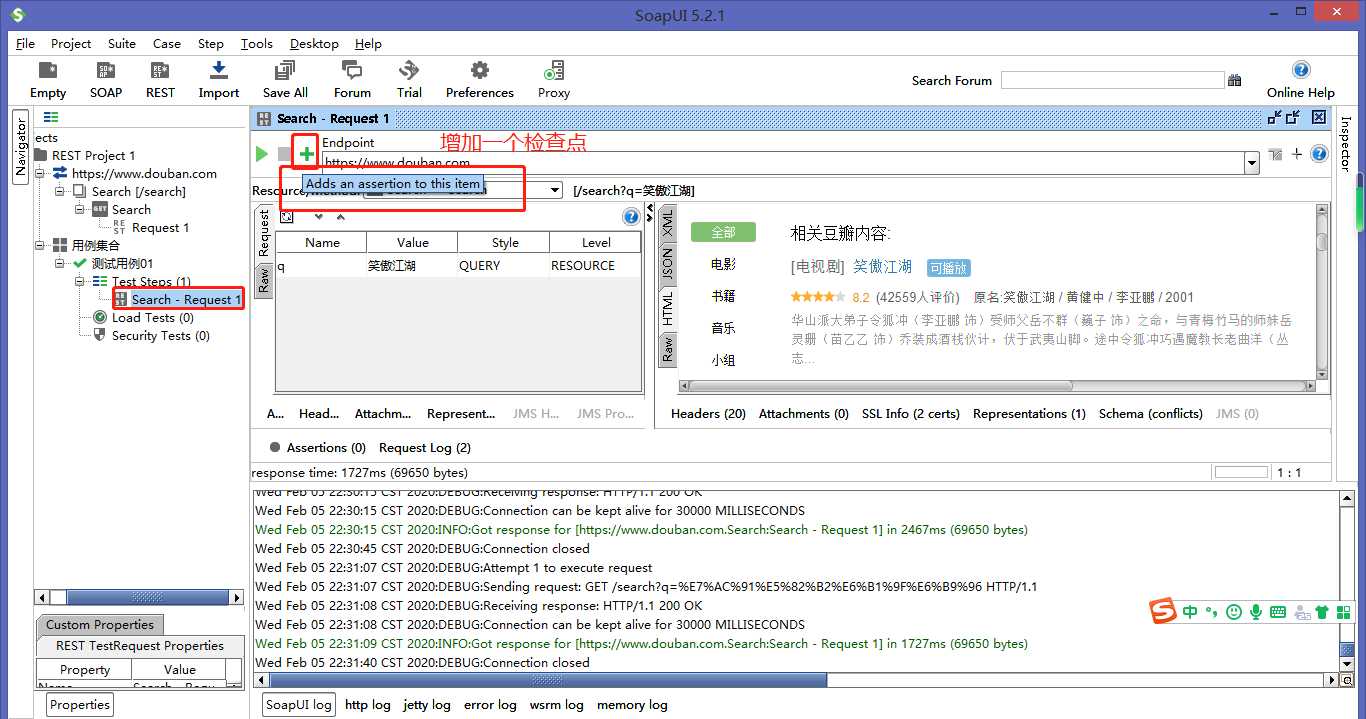The height and width of the screenshot is (719, 1366).
Task: Click the green plus add assertion icon
Action: (306, 154)
